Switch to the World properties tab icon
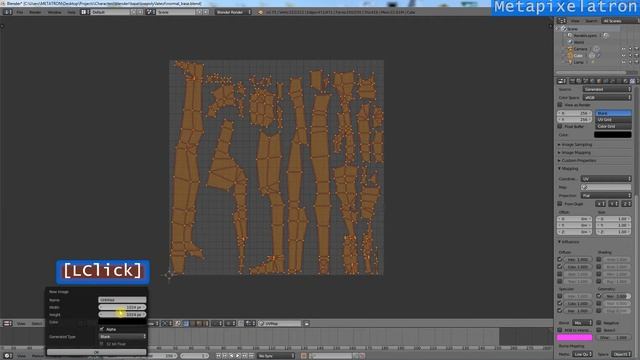The height and width of the screenshot is (360, 640). 592,81
